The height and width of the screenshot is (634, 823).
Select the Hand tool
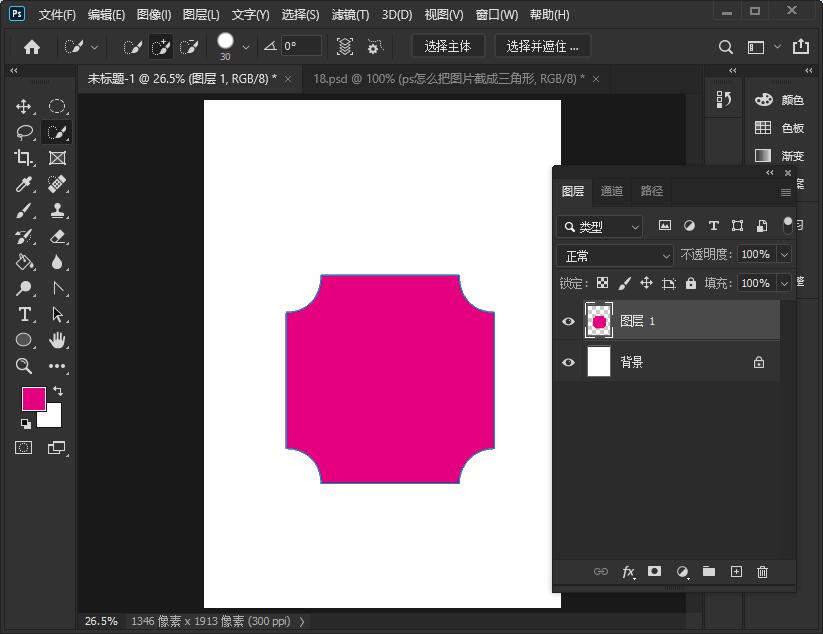[58, 340]
